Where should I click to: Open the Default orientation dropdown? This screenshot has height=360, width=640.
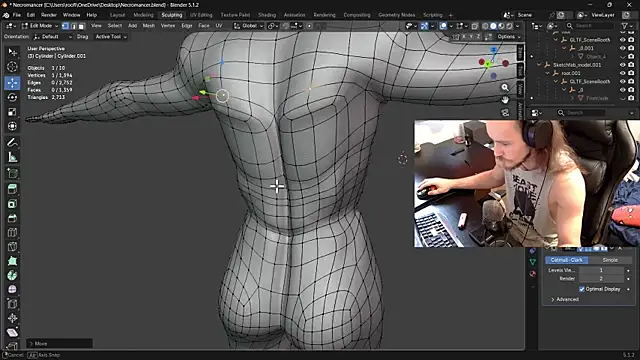click(x=53, y=37)
